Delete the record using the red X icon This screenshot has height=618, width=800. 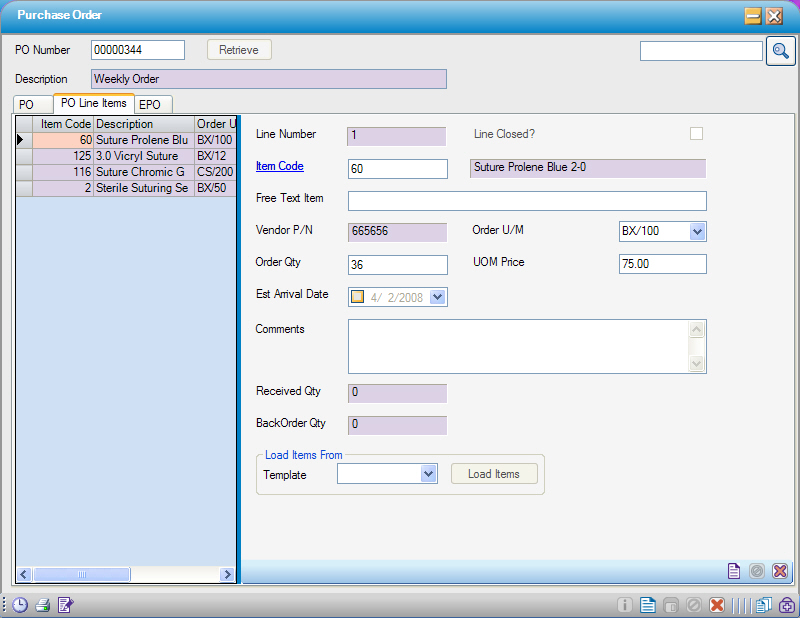[x=715, y=605]
